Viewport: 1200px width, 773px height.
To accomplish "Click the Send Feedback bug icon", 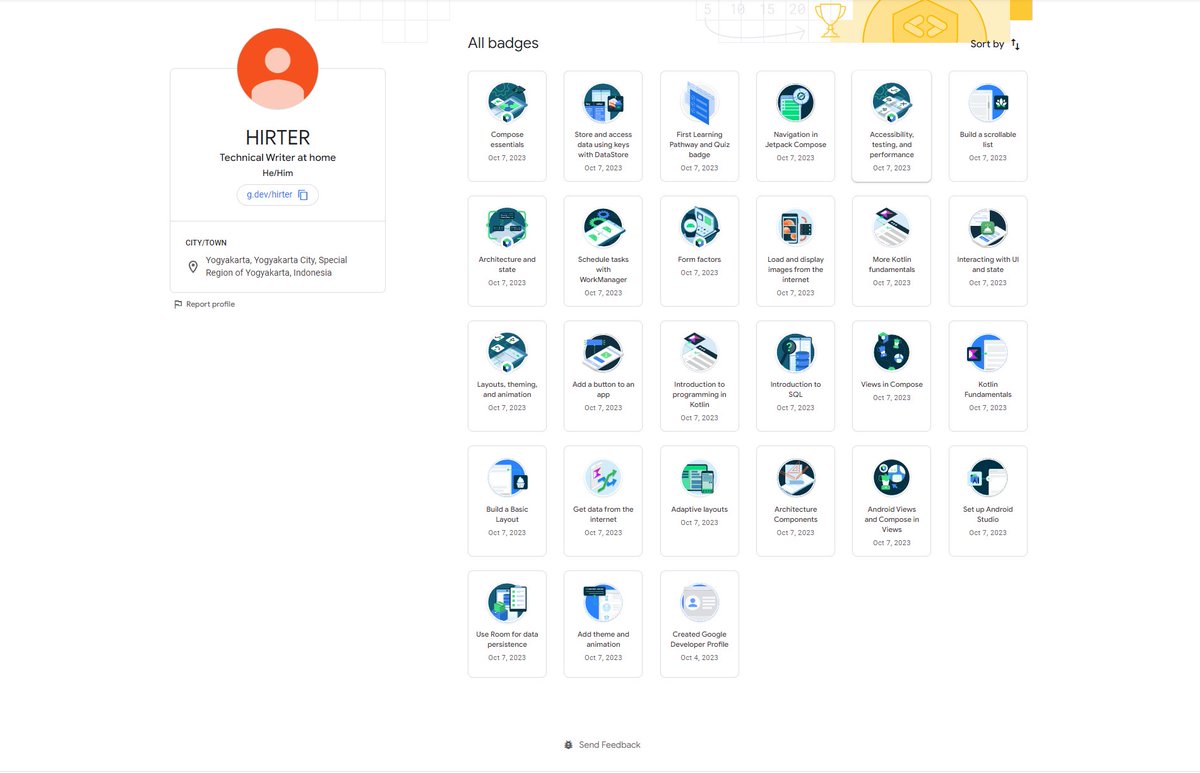I will (x=568, y=745).
